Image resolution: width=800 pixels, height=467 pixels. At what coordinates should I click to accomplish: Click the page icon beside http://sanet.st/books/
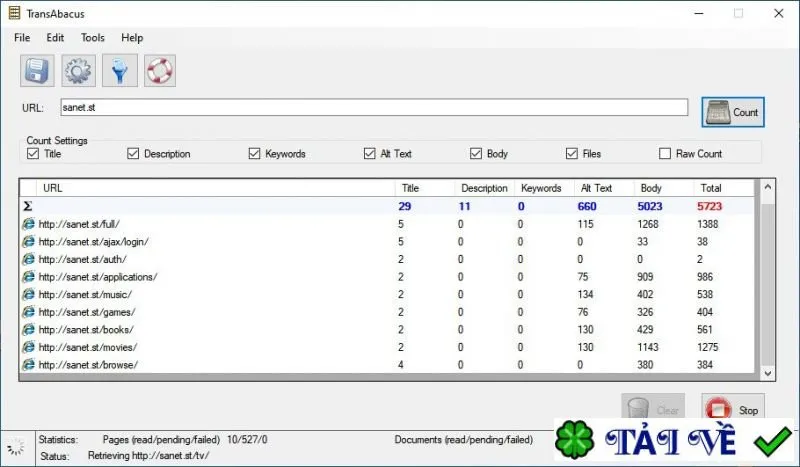(x=29, y=330)
